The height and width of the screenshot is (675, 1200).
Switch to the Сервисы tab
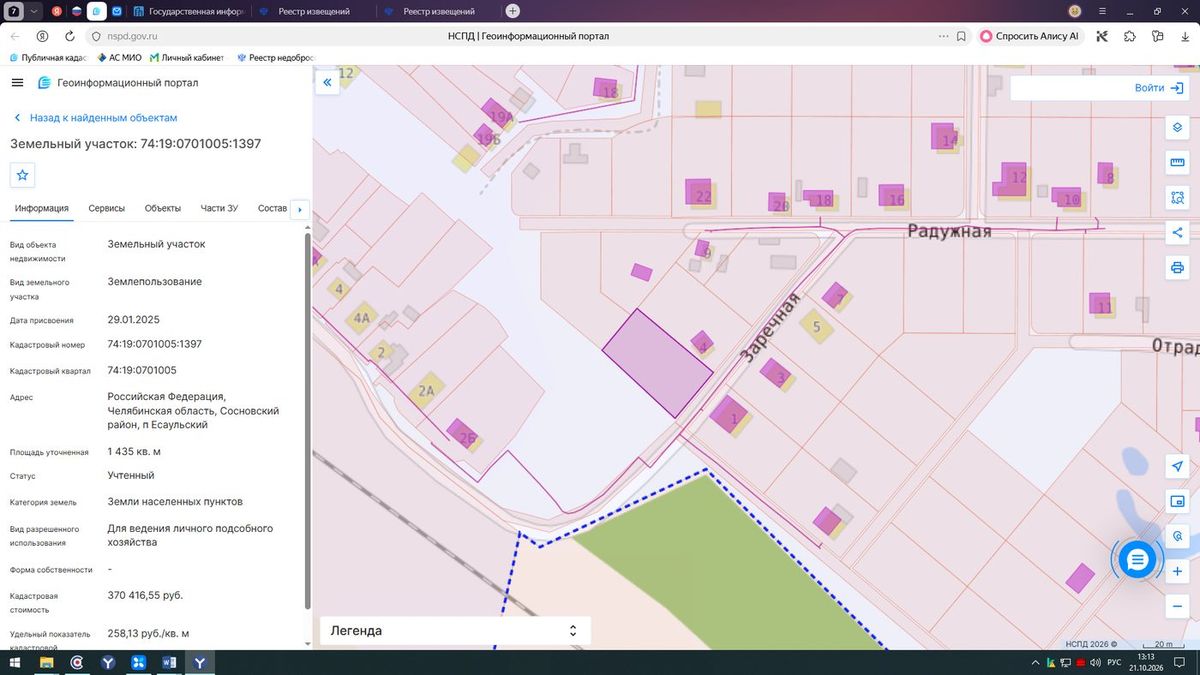(107, 208)
